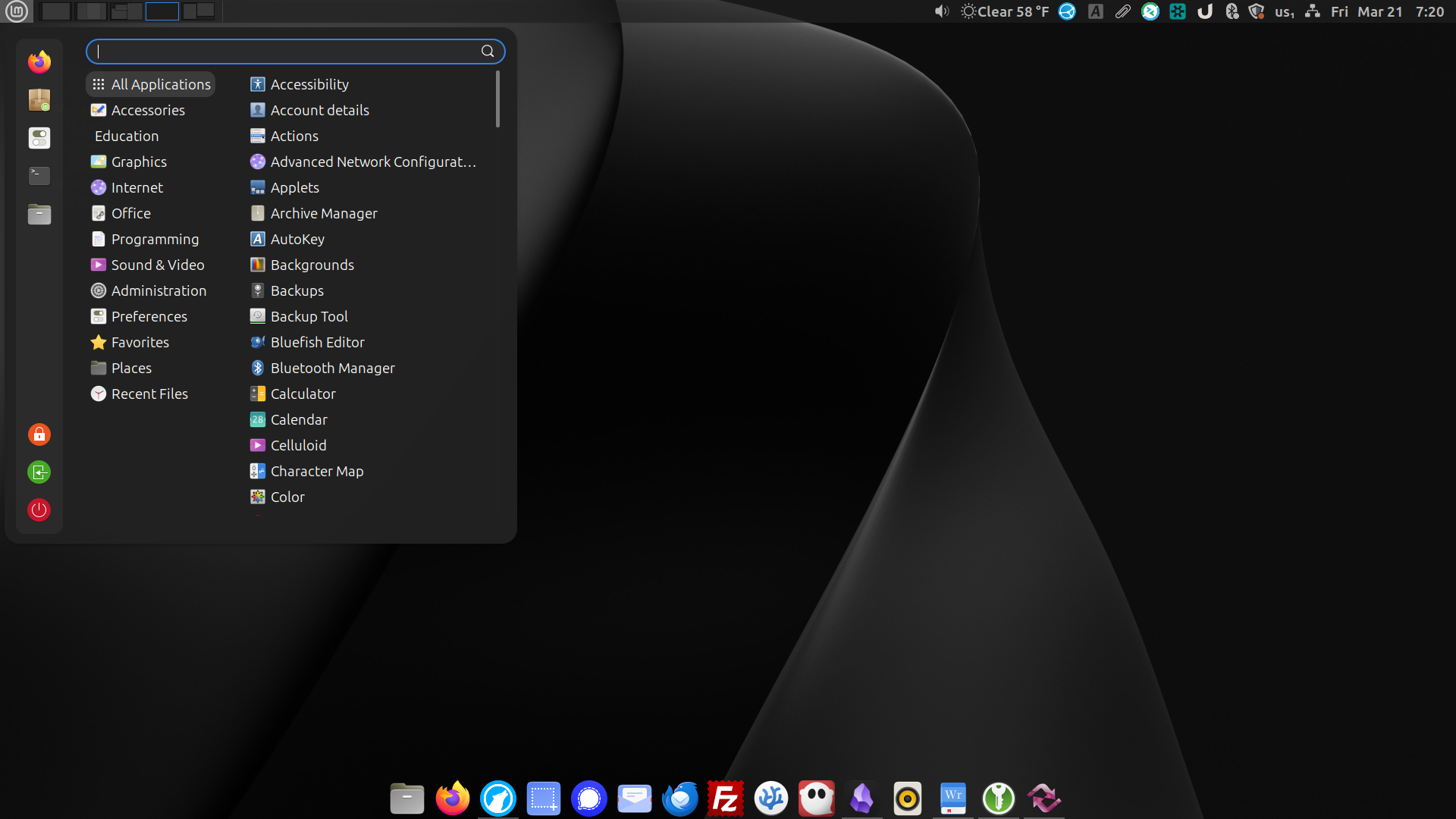This screenshot has width=1456, height=819.
Task: Open the keyboard layout us indicator
Action: pyautogui.click(x=1284, y=11)
